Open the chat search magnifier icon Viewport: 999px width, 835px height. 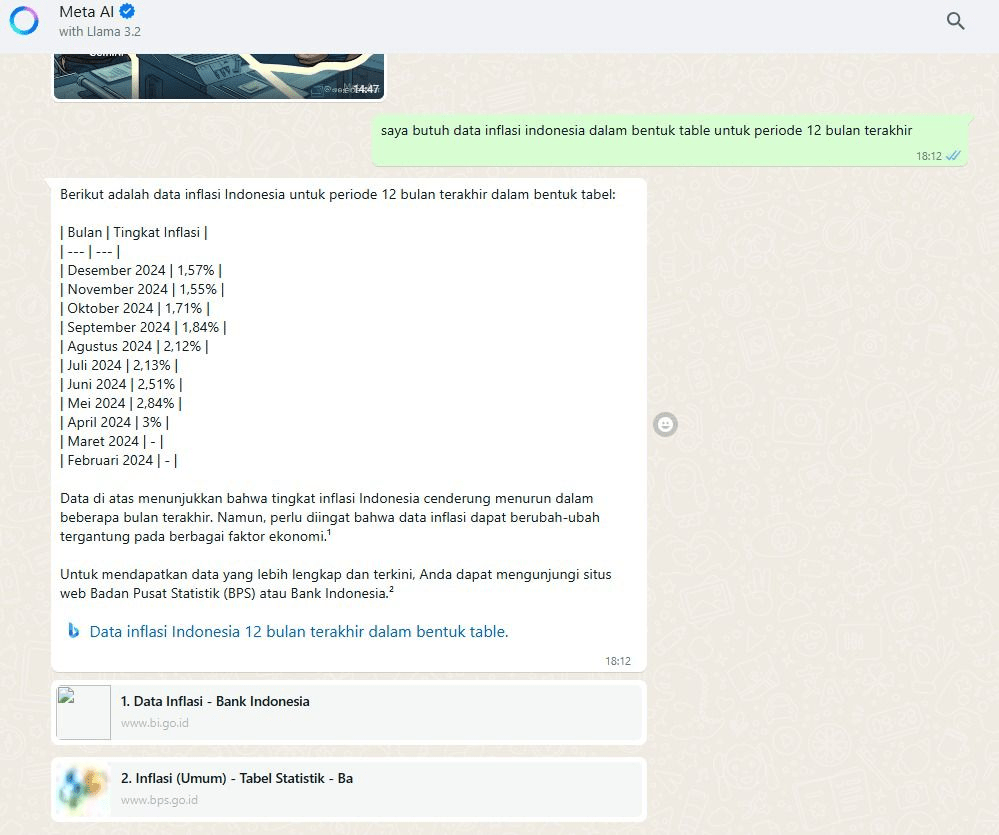pos(955,21)
